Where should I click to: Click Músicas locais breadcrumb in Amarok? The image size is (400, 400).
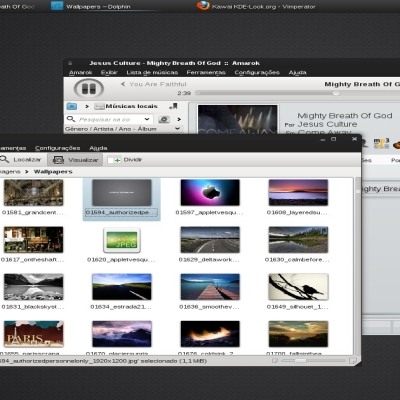click(x=131, y=106)
